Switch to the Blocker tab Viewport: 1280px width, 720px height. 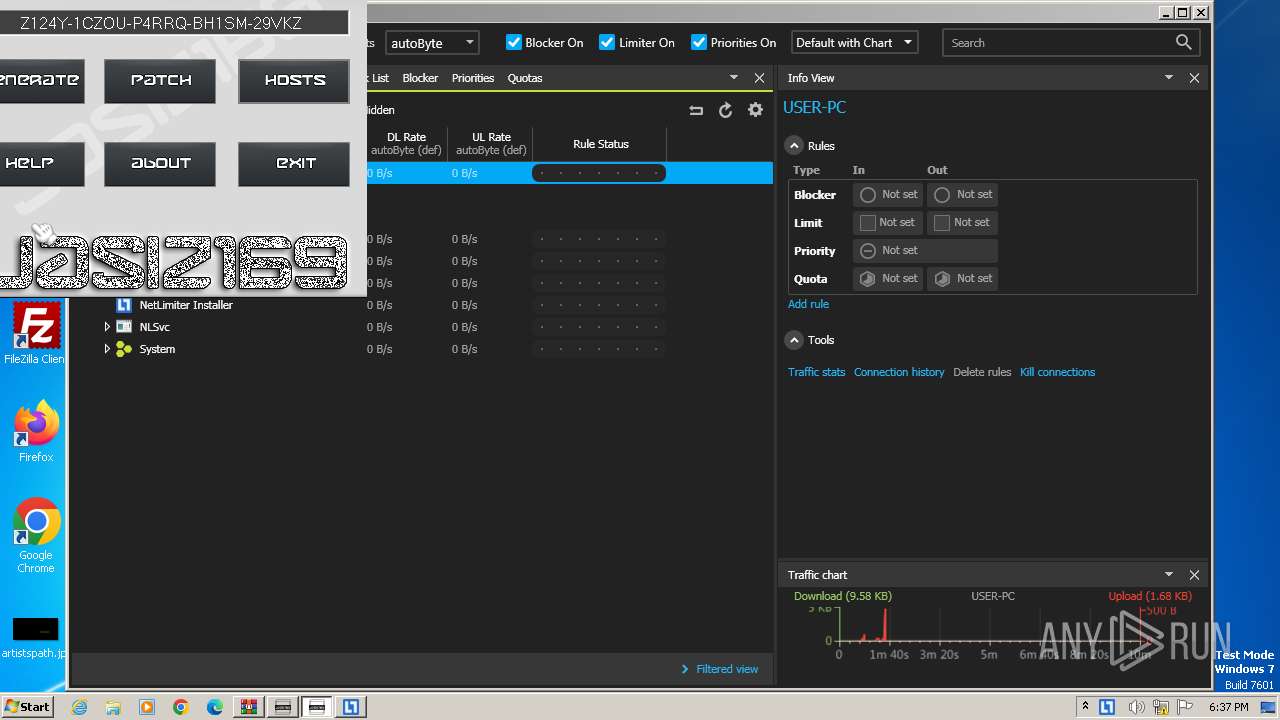tap(420, 78)
